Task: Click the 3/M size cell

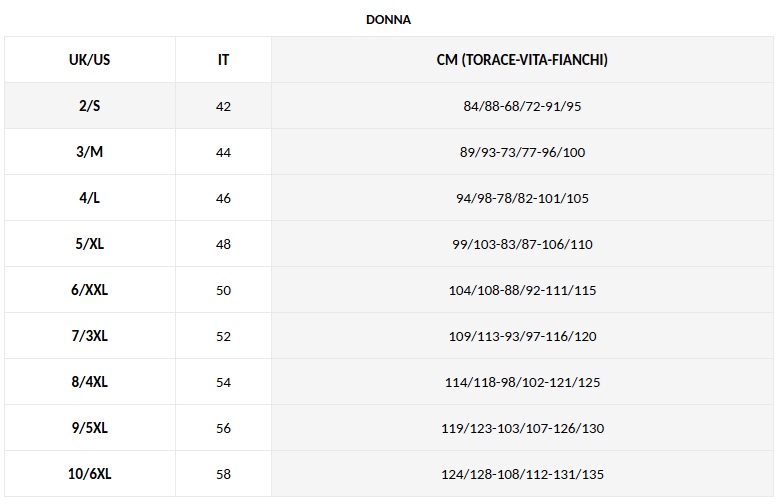Action: tap(90, 152)
